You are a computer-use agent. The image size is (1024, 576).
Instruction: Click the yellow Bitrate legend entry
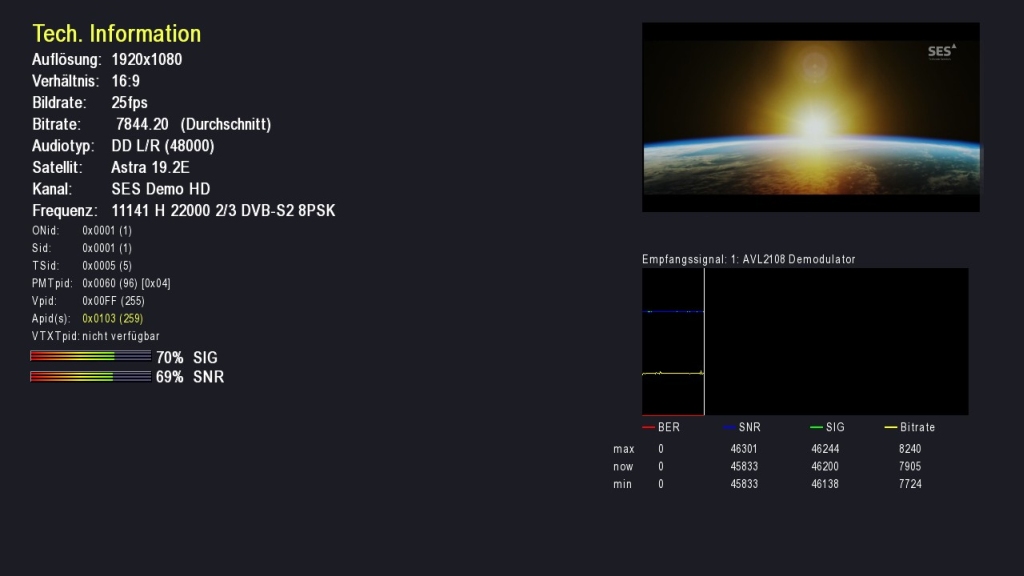coord(910,427)
